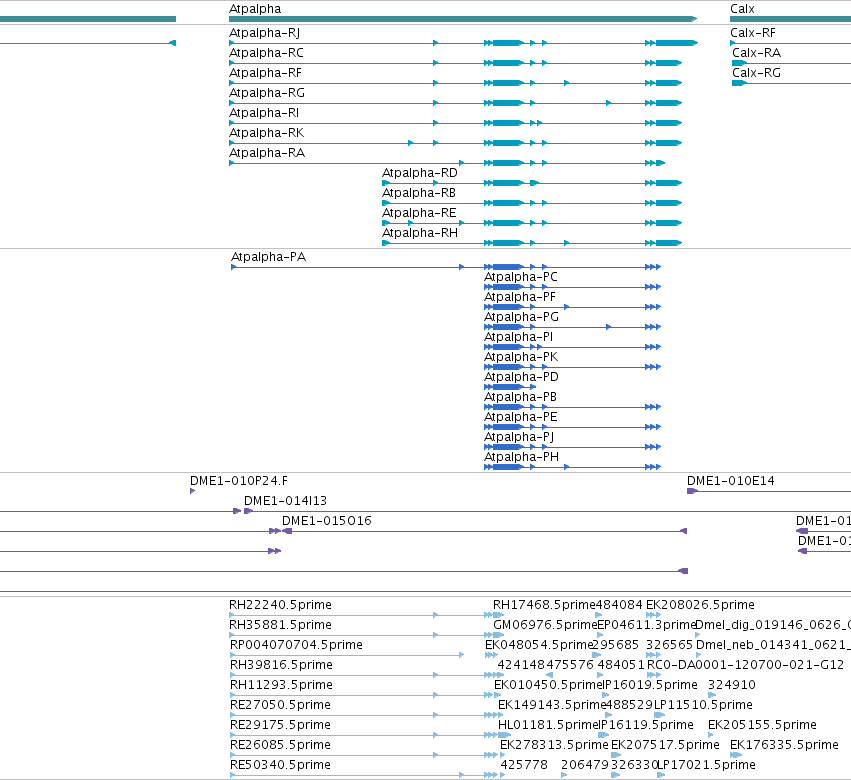Select the RH22240.5prime EST label
Screen dimensions: 851x780
pyautogui.click(x=280, y=605)
